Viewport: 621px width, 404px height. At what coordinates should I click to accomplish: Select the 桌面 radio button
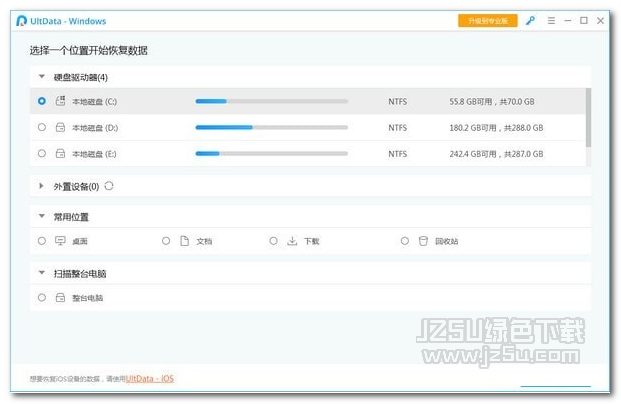[42, 241]
